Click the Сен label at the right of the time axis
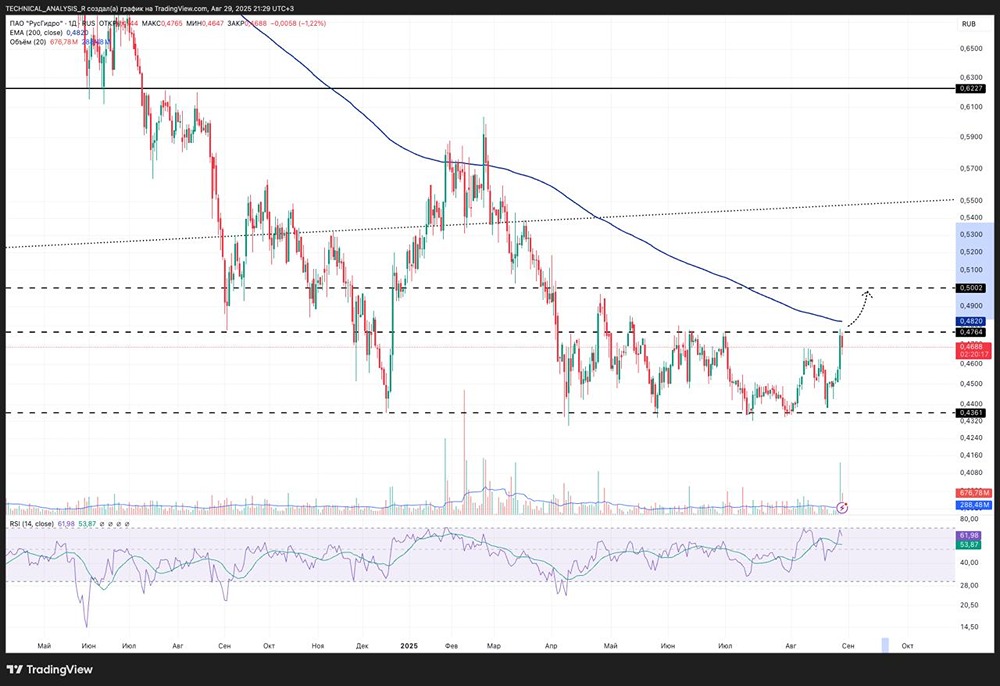Viewport: 1000px width, 686px height. 848,646
